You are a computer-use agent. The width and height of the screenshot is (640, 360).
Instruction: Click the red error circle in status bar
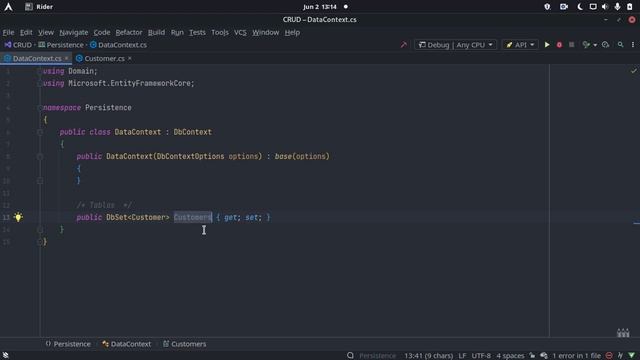coord(609,356)
